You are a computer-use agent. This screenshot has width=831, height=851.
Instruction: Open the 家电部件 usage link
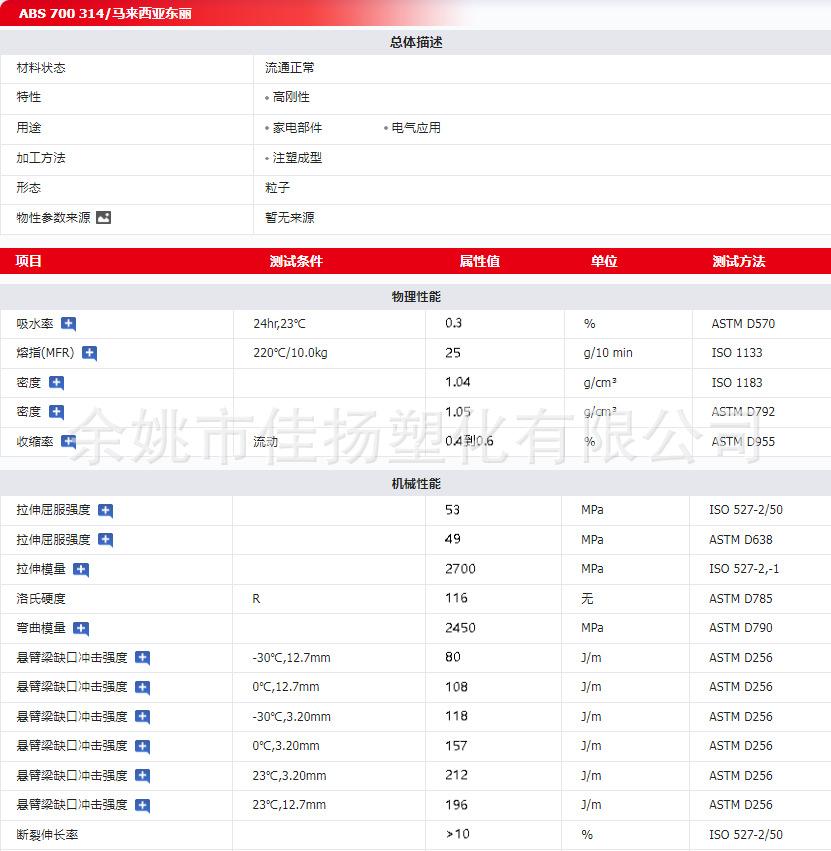[297, 128]
